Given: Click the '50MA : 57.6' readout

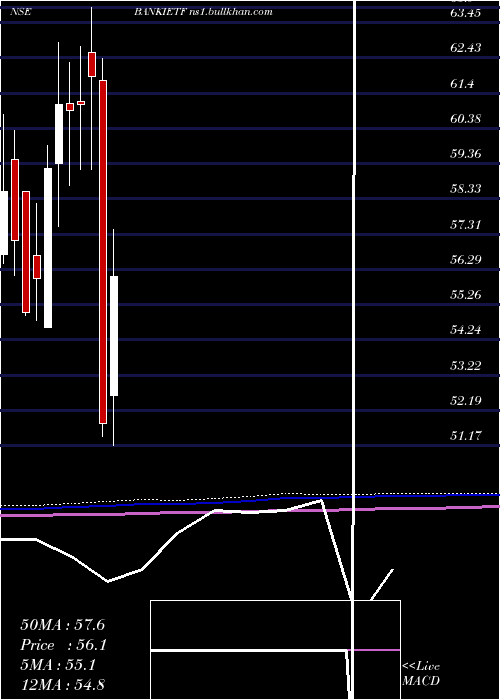Looking at the screenshot, I should (x=62, y=625).
